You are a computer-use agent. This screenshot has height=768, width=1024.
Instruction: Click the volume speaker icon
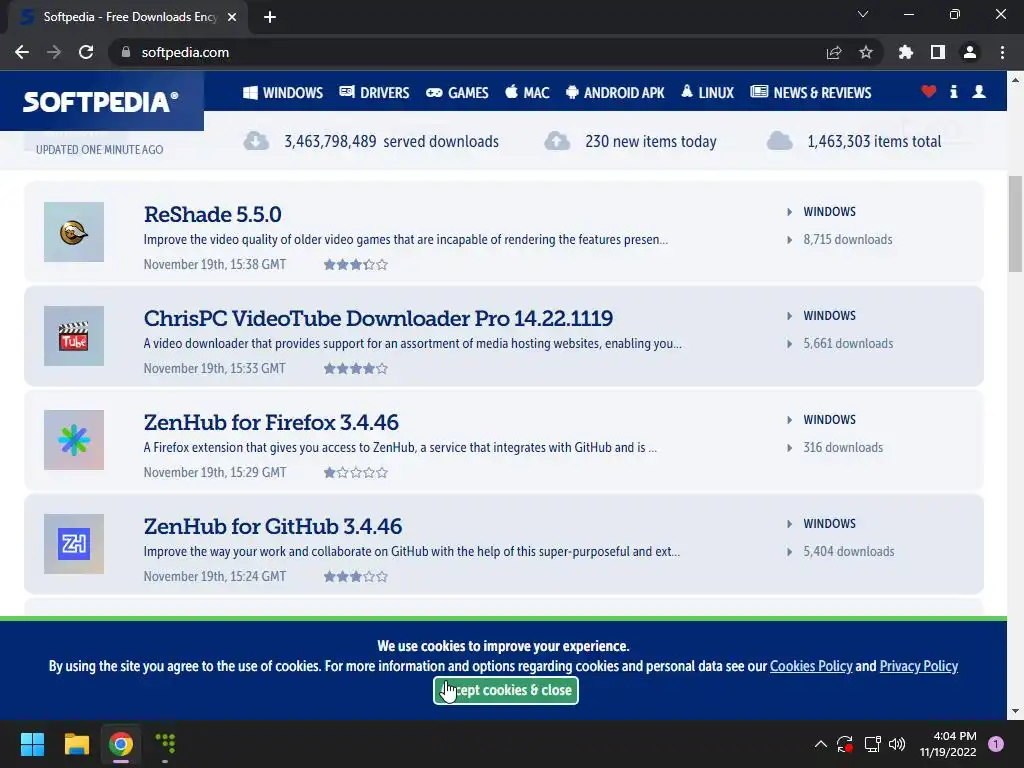click(897, 744)
